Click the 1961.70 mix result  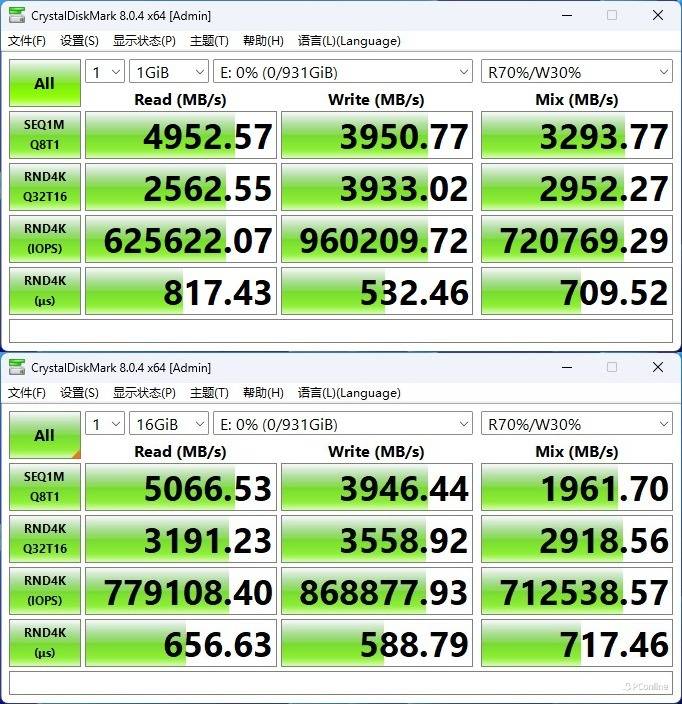tap(576, 487)
